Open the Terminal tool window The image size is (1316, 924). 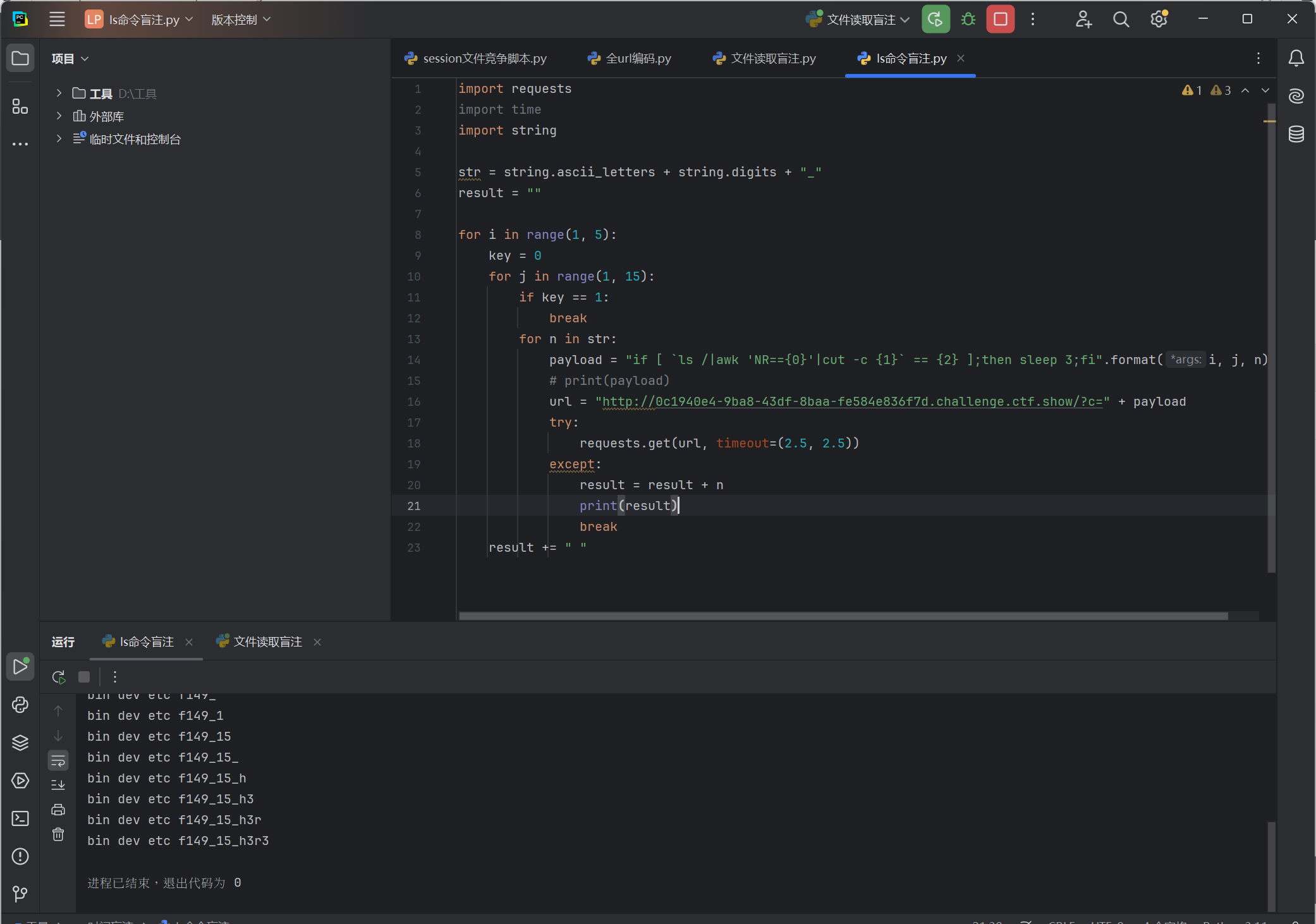[20, 818]
